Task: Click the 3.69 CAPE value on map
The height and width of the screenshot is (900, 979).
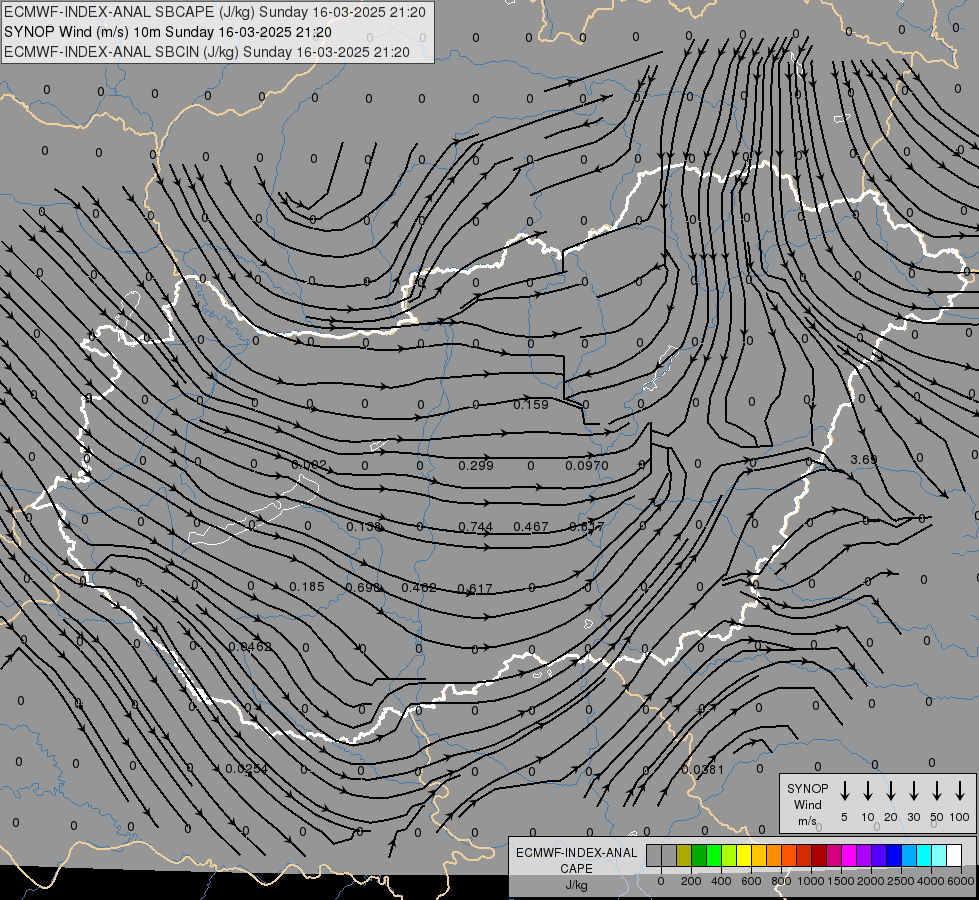Action: tap(864, 460)
